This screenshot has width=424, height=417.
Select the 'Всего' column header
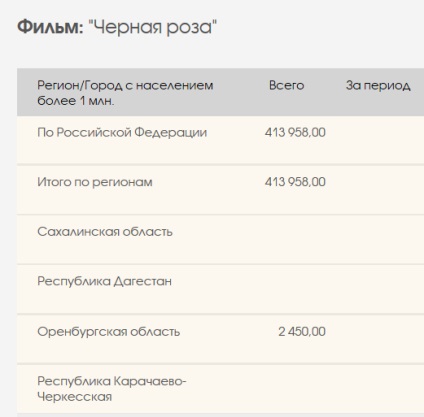point(286,85)
